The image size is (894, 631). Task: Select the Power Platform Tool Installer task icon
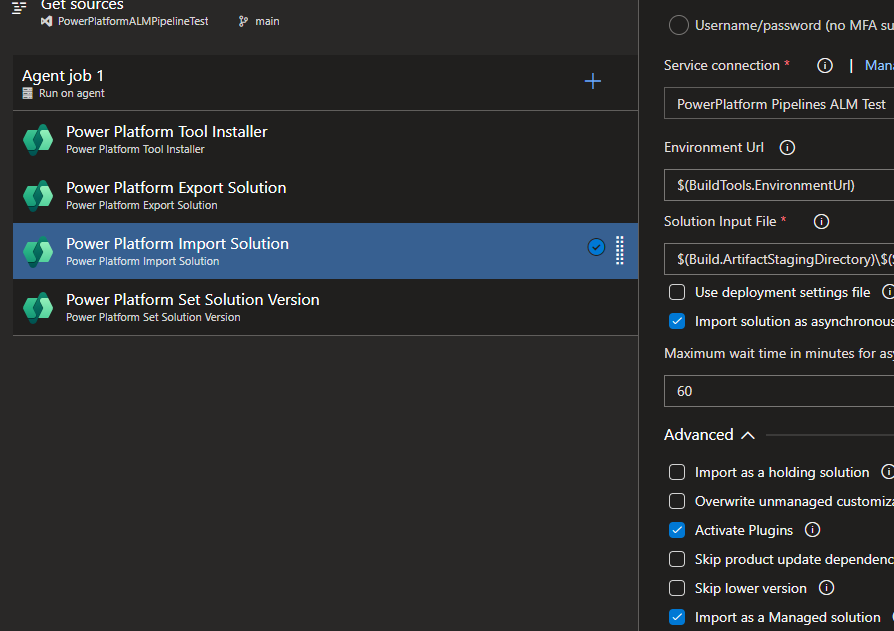pyautogui.click(x=37, y=138)
